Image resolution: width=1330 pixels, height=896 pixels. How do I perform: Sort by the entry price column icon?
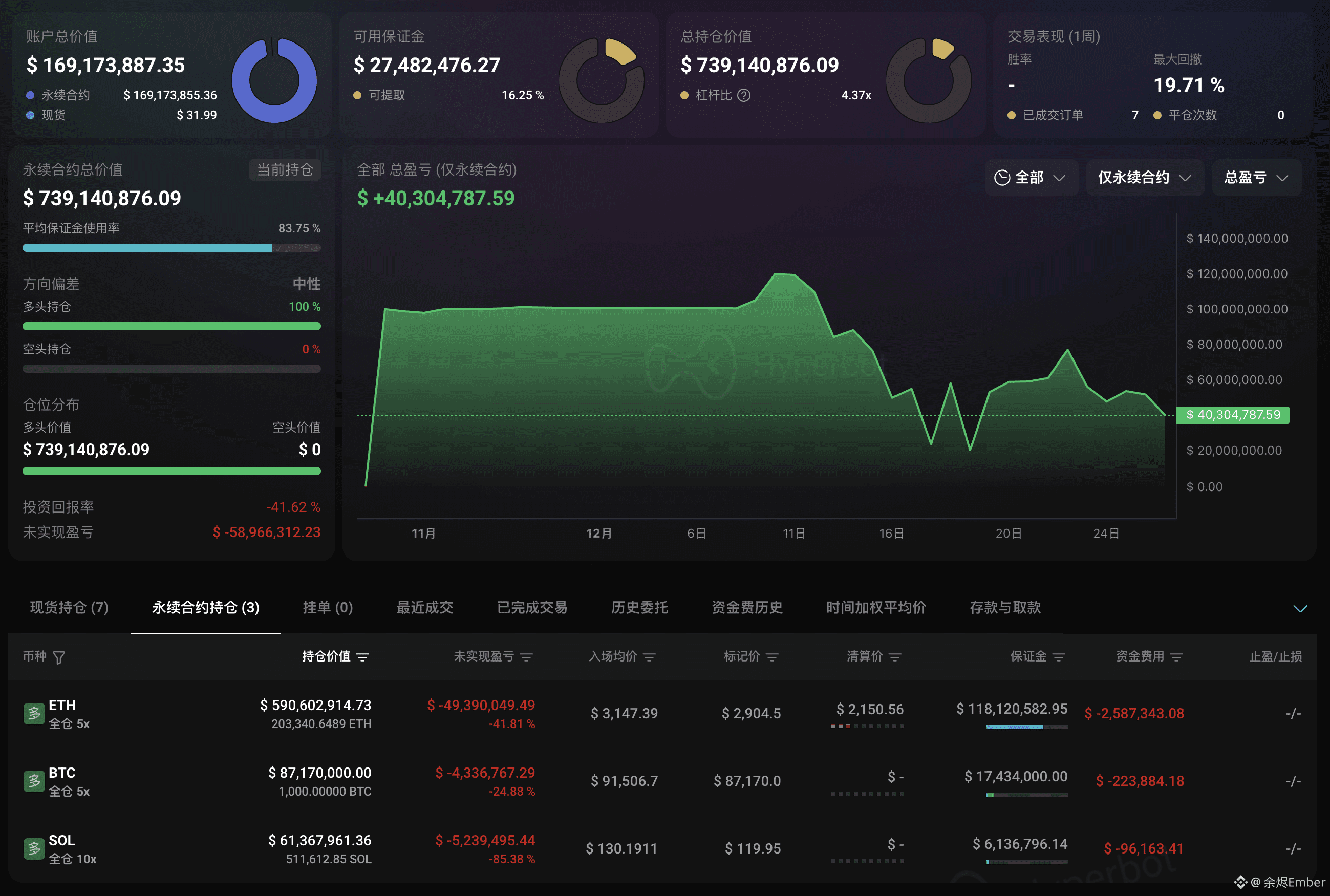point(649,657)
